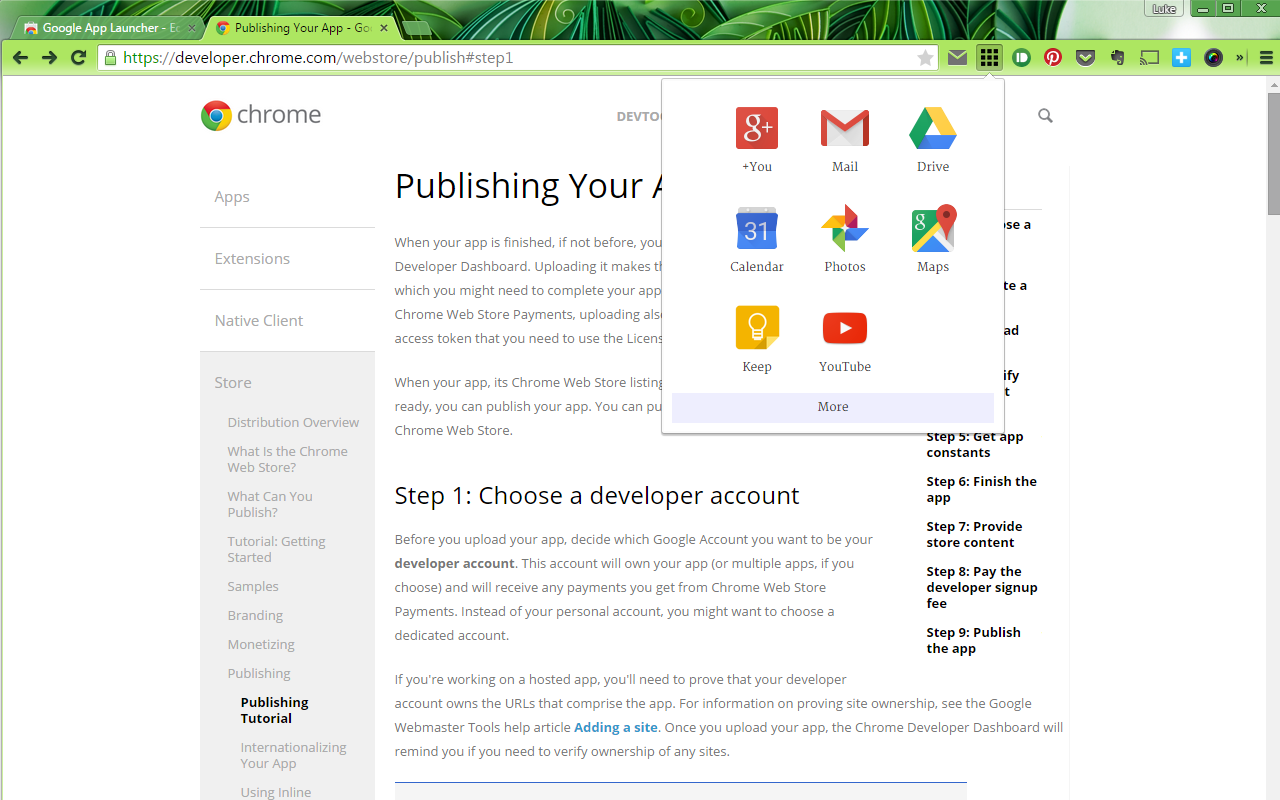The height and width of the screenshot is (800, 1280).
Task: Click the address bar URL field
Action: (x=517, y=58)
